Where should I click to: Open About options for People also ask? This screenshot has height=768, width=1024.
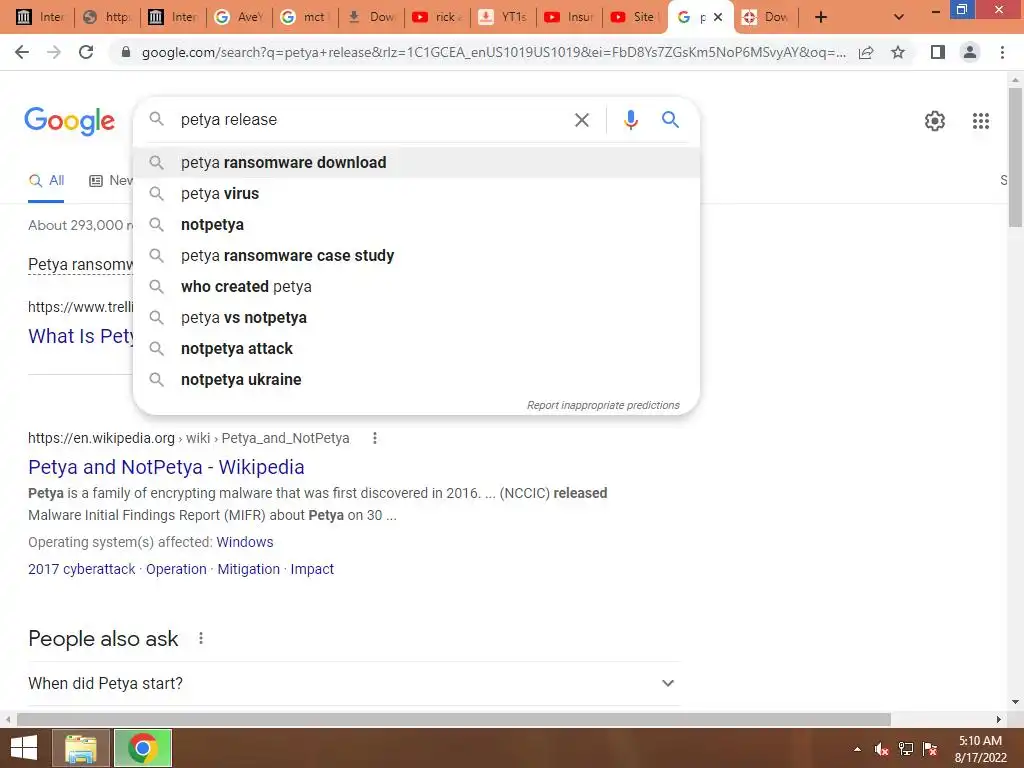[200, 638]
